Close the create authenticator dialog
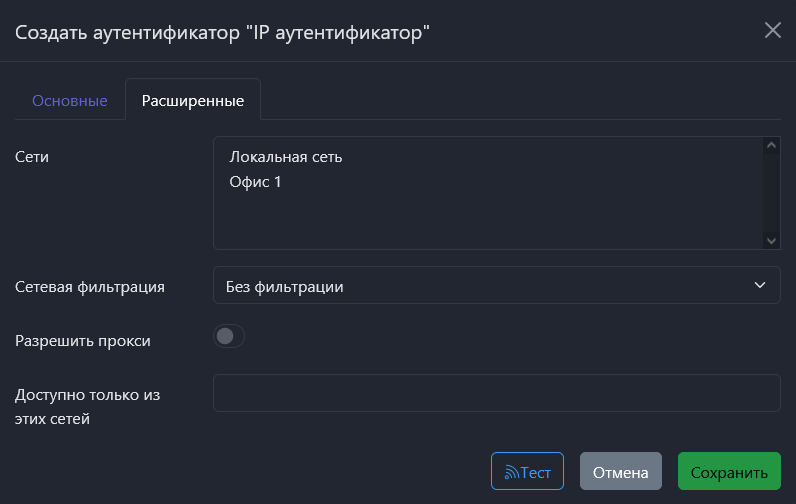 pos(772,30)
